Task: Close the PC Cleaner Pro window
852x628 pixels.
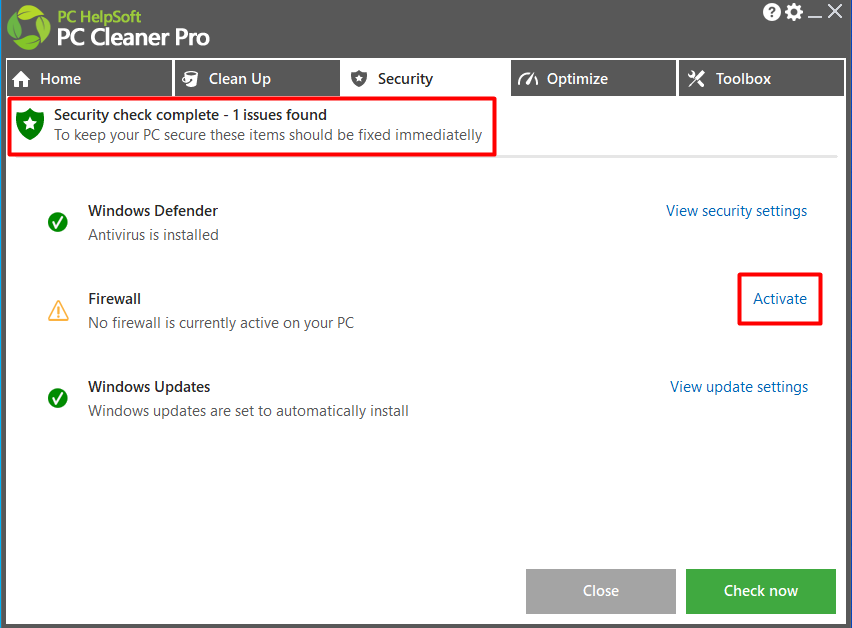Action: (835, 11)
